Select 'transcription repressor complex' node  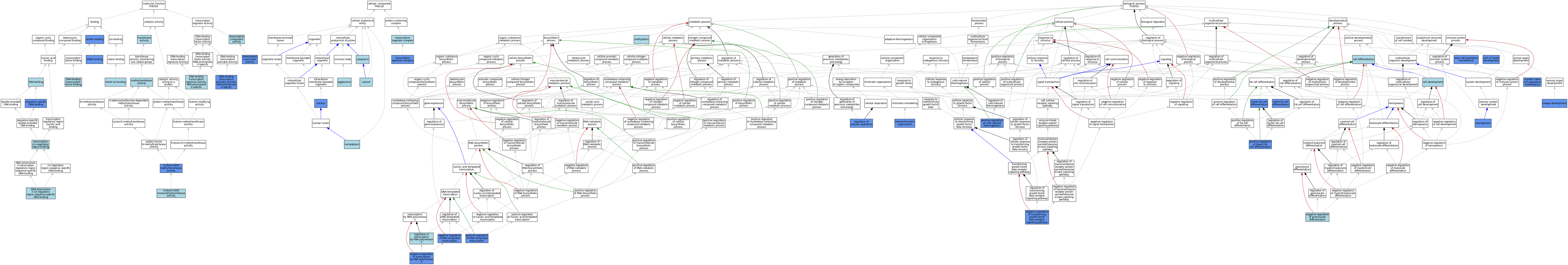point(402,59)
